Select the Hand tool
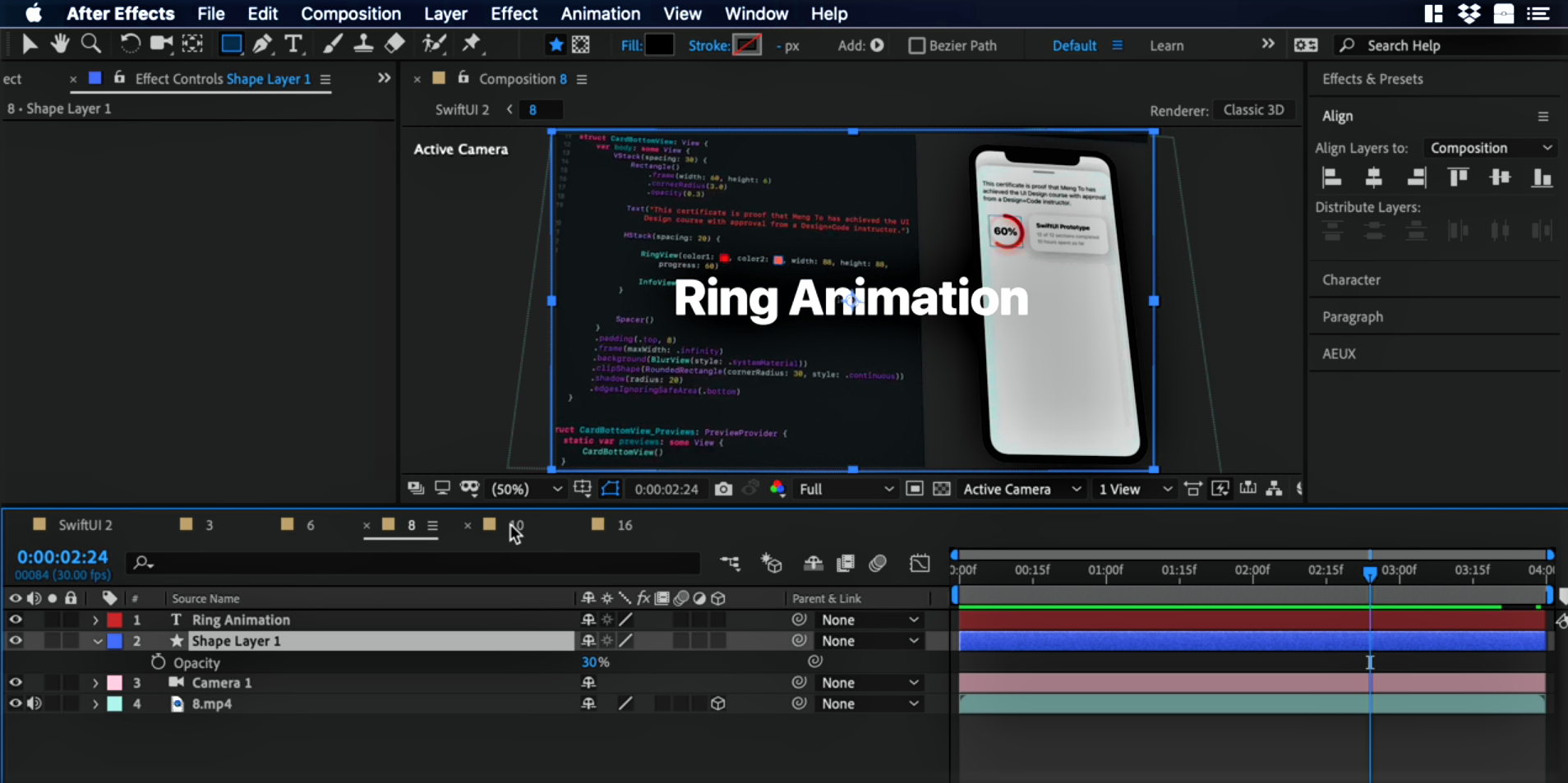The image size is (1568, 783). [x=59, y=44]
